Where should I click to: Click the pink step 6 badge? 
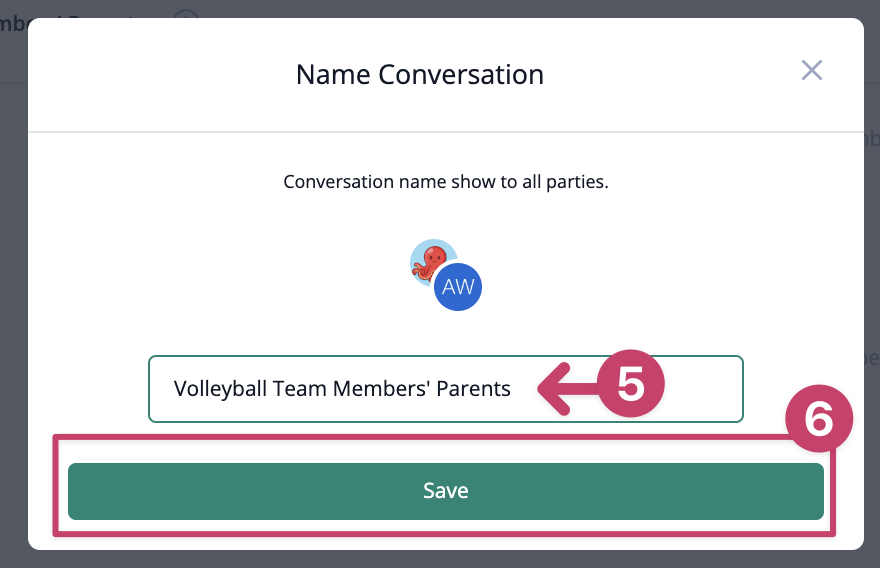point(819,419)
